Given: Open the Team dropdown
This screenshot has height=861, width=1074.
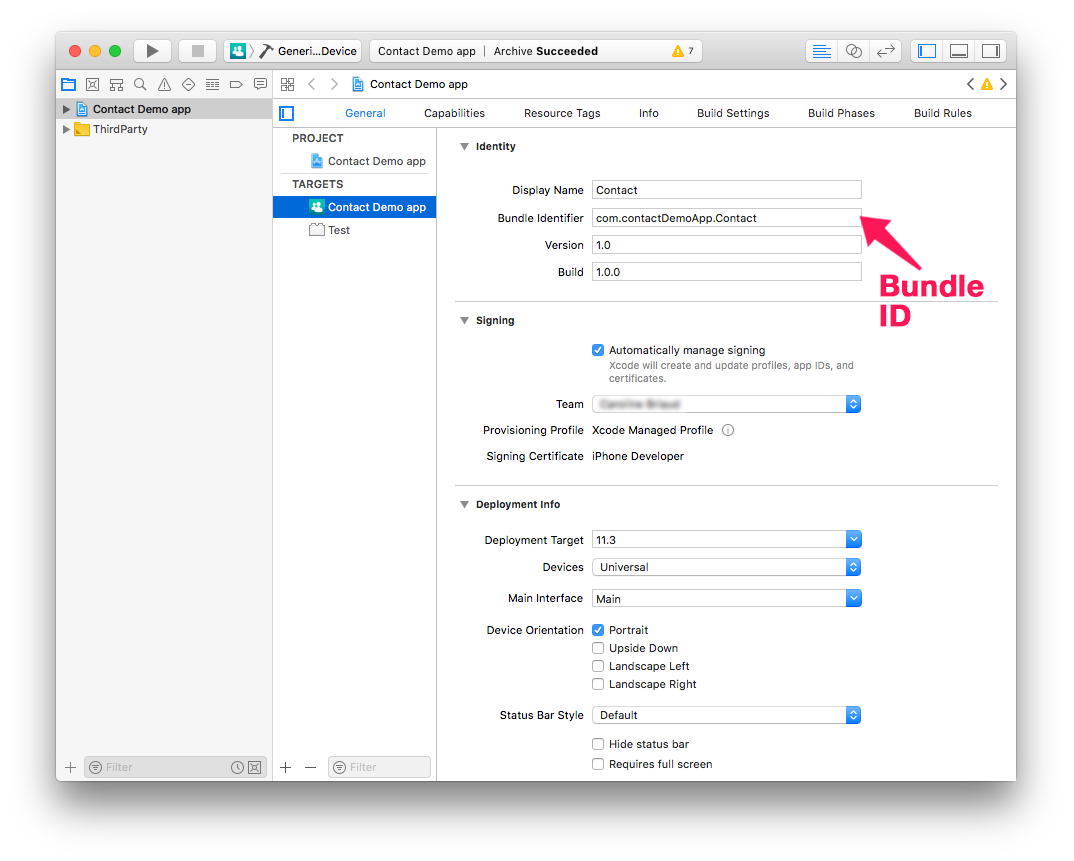Looking at the screenshot, I should point(727,404).
